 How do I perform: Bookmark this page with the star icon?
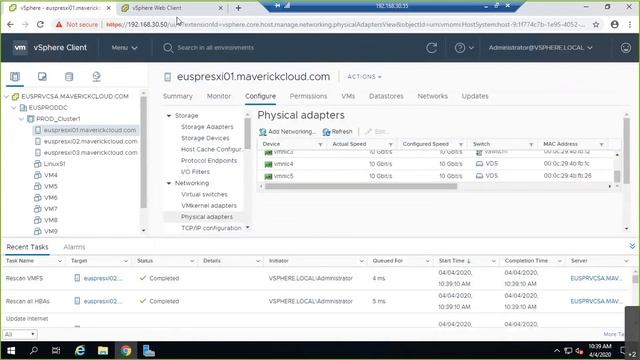click(x=596, y=24)
